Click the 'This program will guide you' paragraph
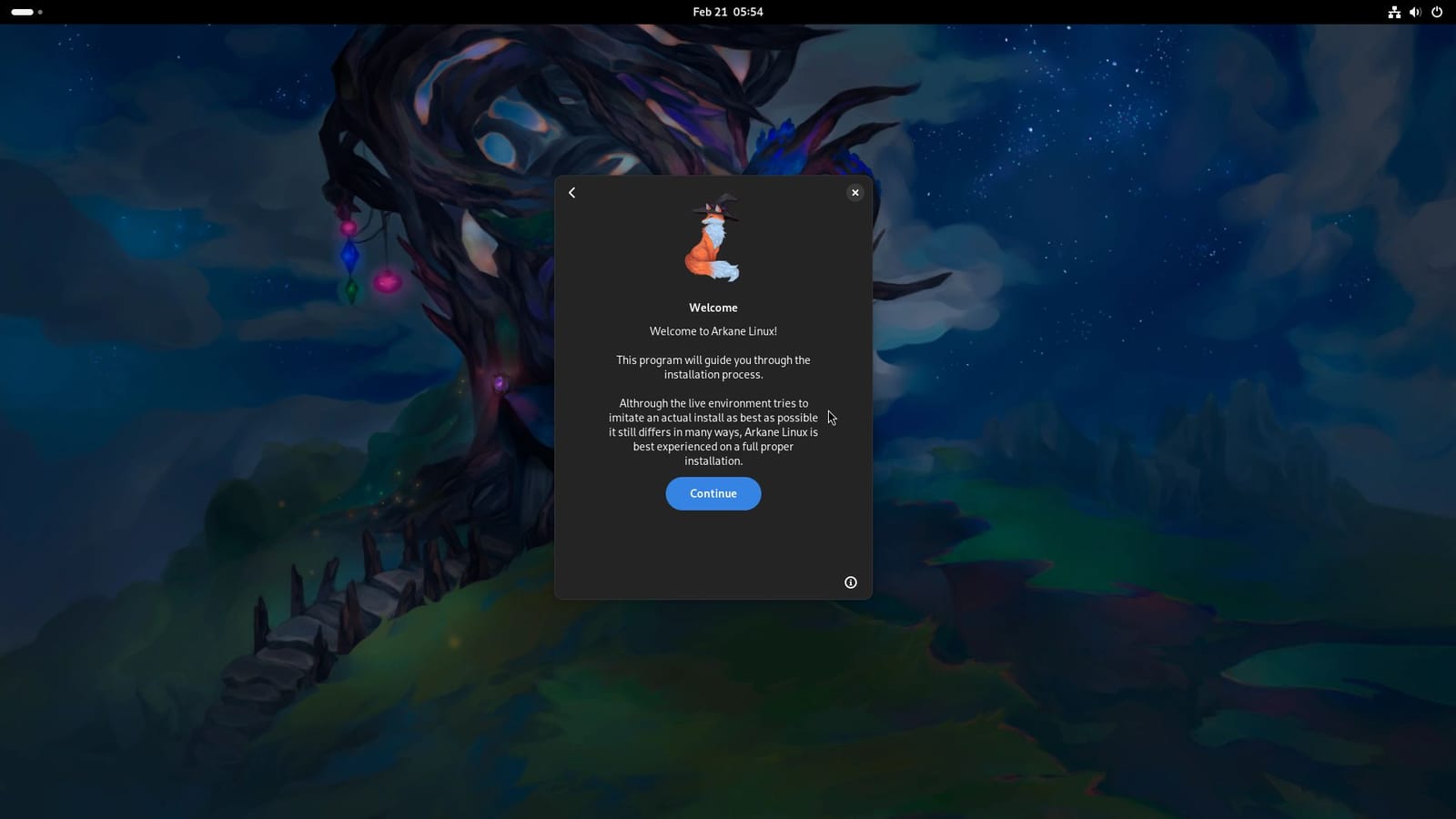 [x=713, y=368]
